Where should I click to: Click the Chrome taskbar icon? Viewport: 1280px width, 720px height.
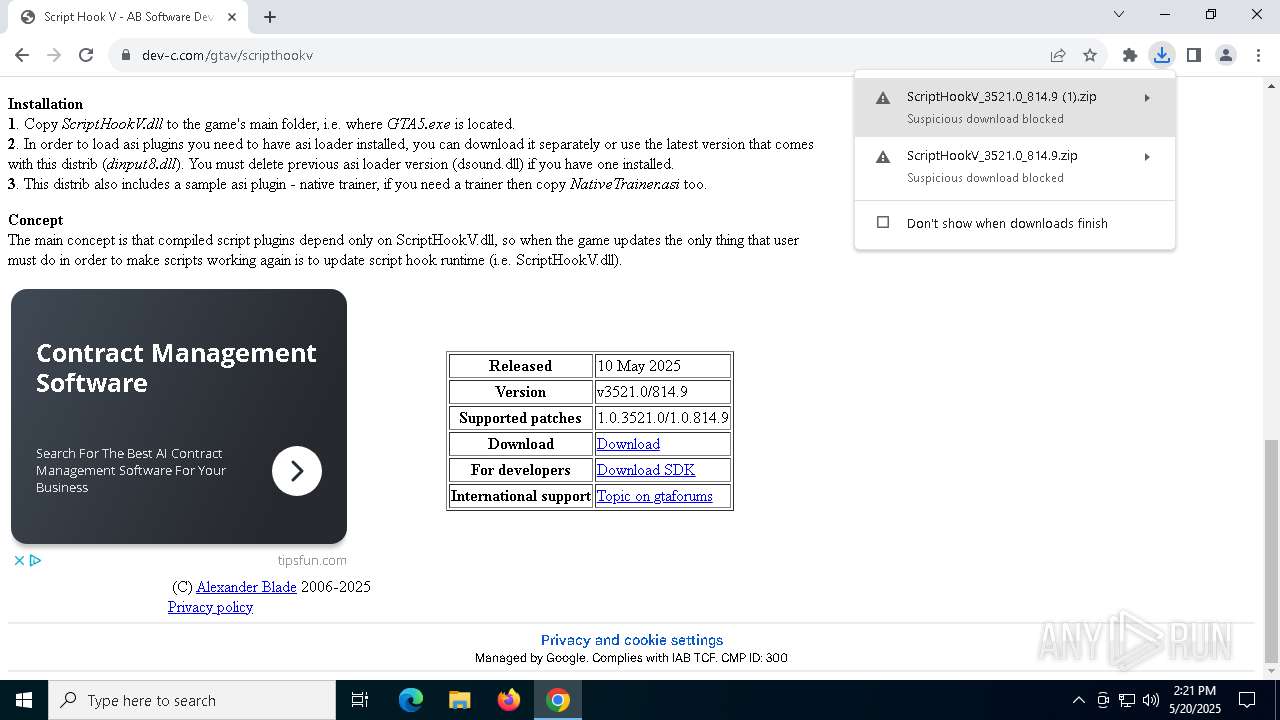[x=558, y=700]
